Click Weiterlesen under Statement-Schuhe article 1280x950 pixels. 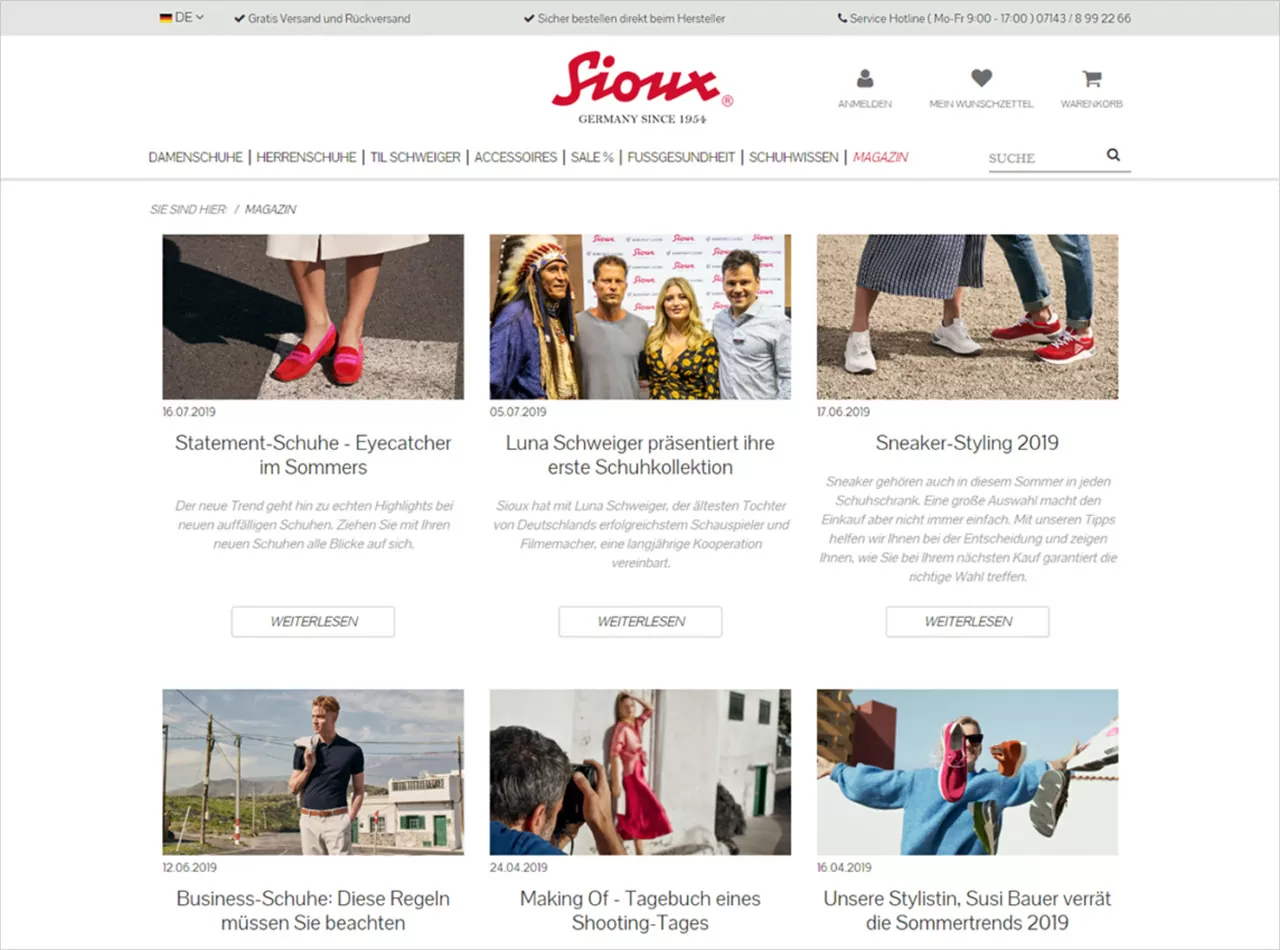click(x=313, y=621)
